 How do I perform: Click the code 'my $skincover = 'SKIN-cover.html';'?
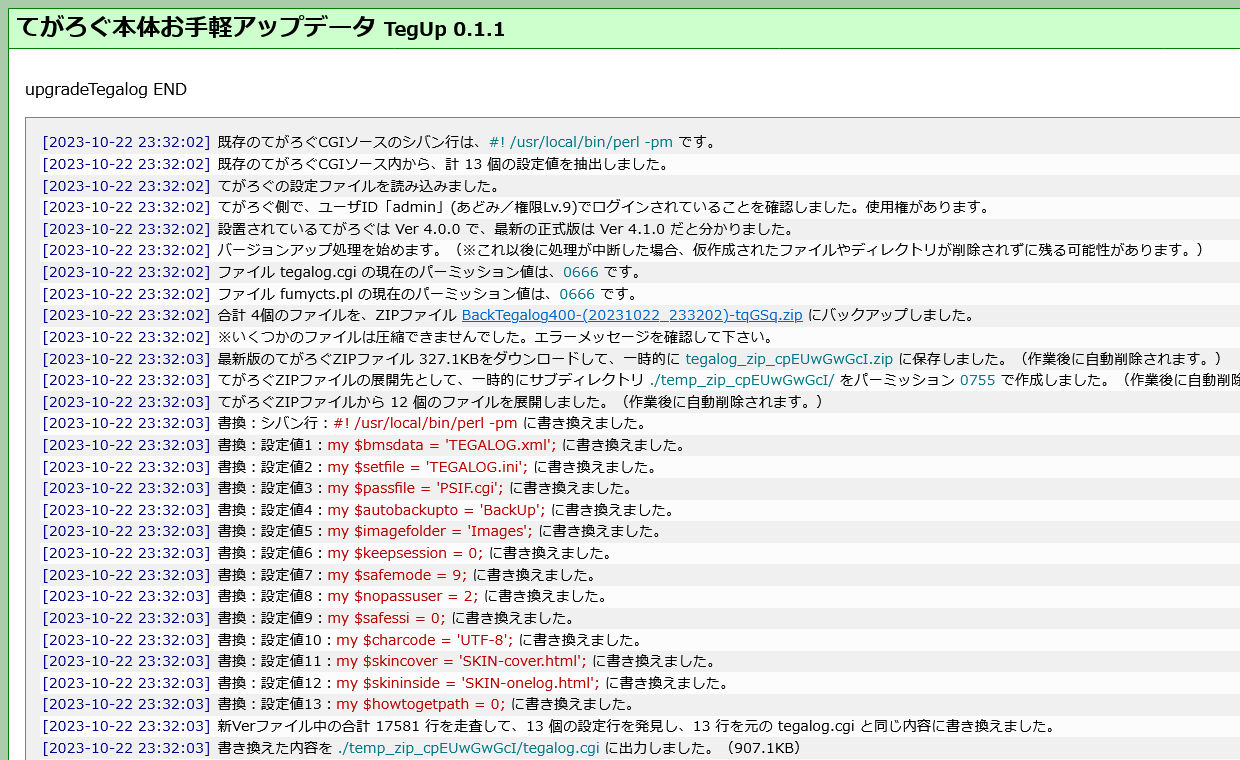tap(462, 661)
